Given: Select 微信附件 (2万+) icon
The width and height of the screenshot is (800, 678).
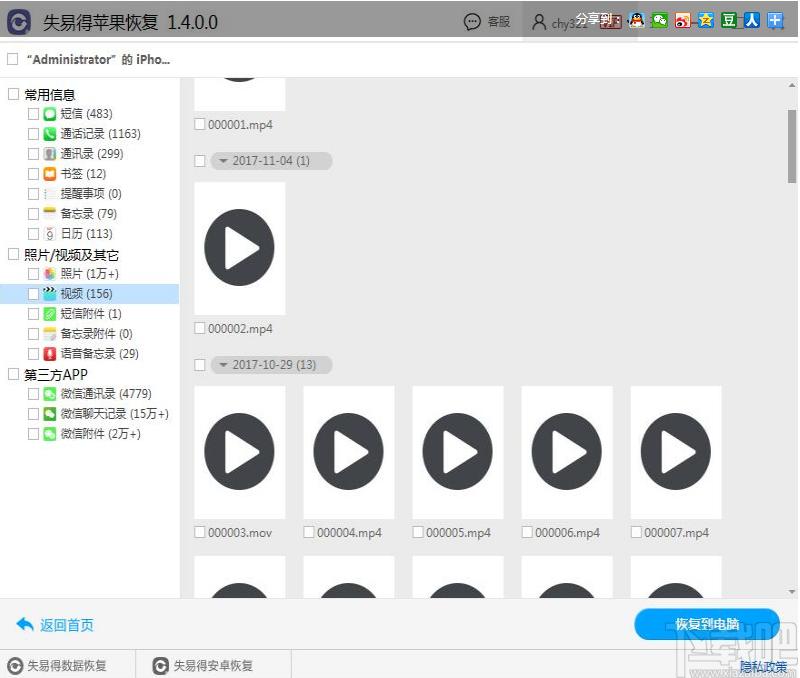Looking at the screenshot, I should tap(49, 434).
